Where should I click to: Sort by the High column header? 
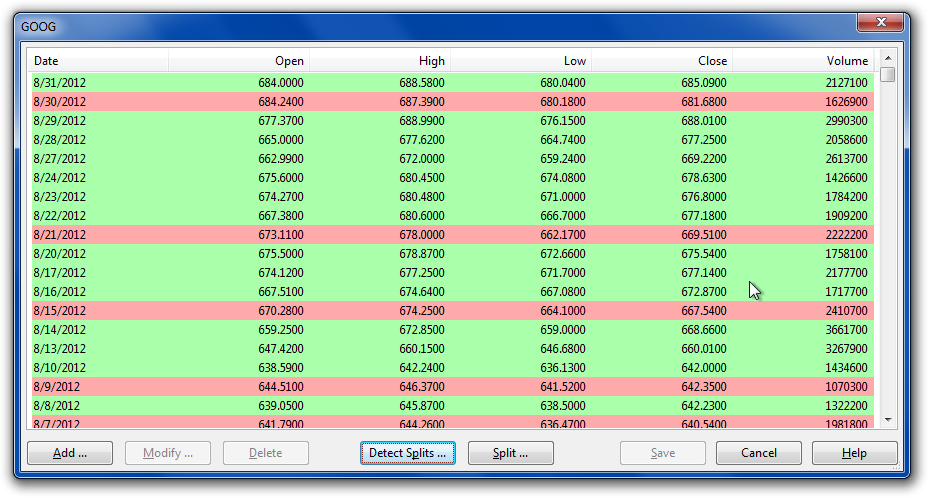tap(380, 61)
